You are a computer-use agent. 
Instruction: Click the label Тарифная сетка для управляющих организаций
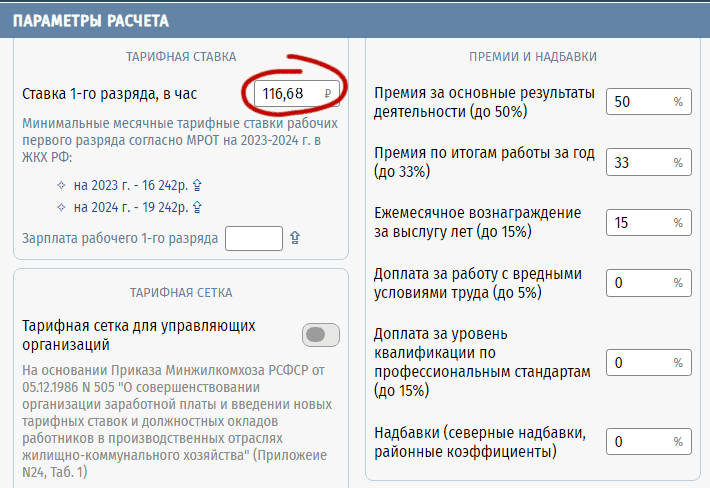pyautogui.click(x=139, y=335)
